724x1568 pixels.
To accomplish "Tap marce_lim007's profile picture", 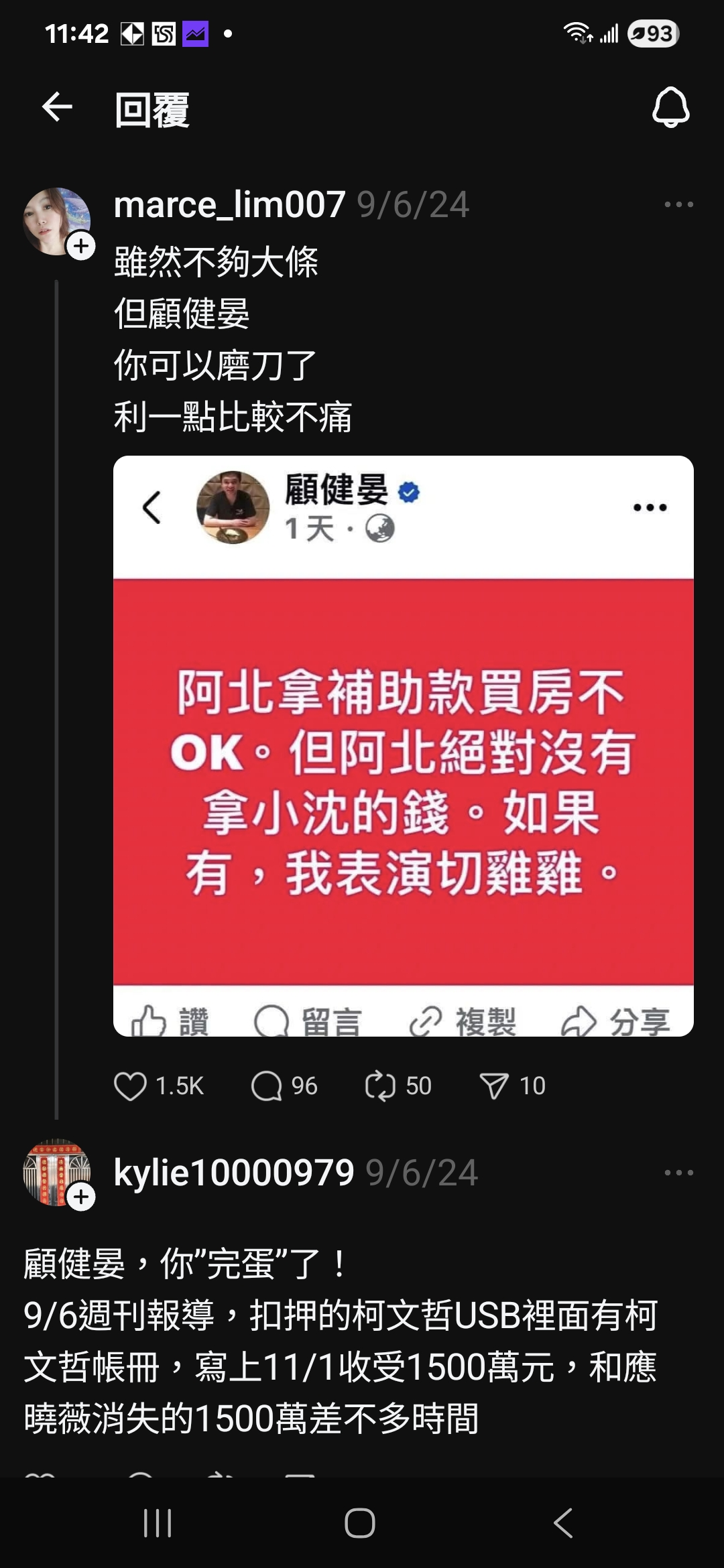I will tap(56, 221).
